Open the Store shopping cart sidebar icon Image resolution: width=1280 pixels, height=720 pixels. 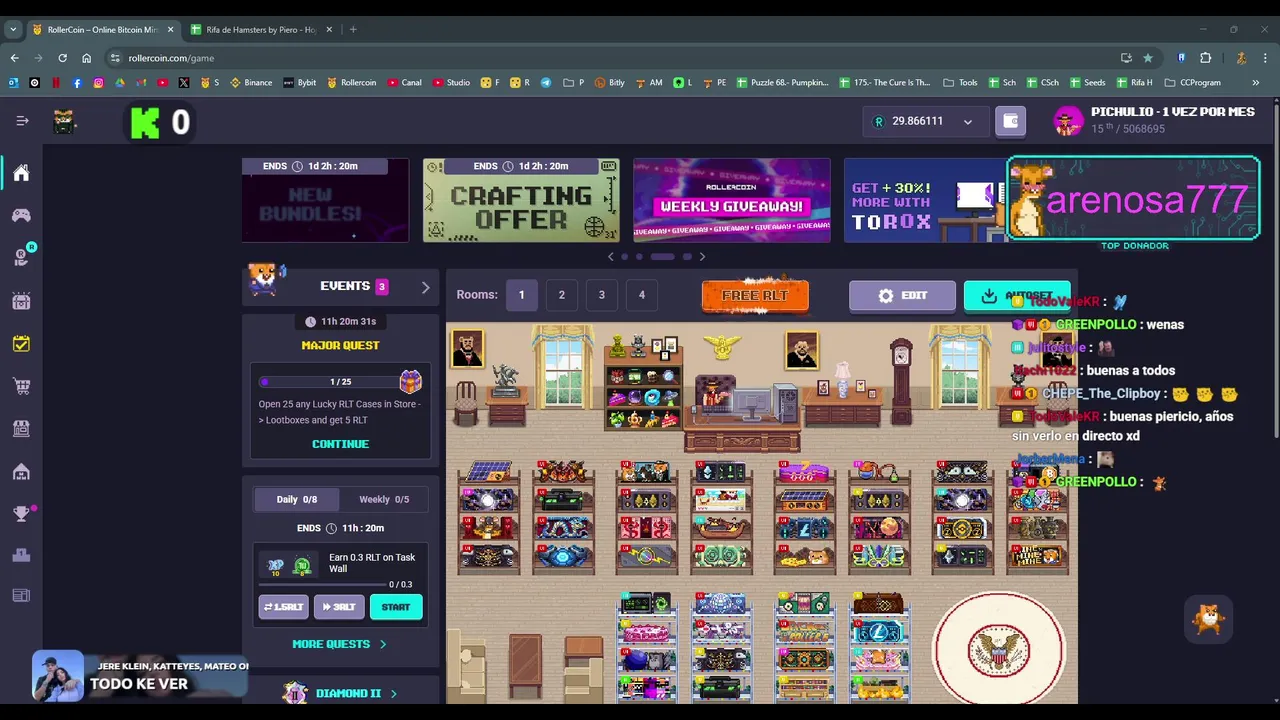pyautogui.click(x=21, y=386)
